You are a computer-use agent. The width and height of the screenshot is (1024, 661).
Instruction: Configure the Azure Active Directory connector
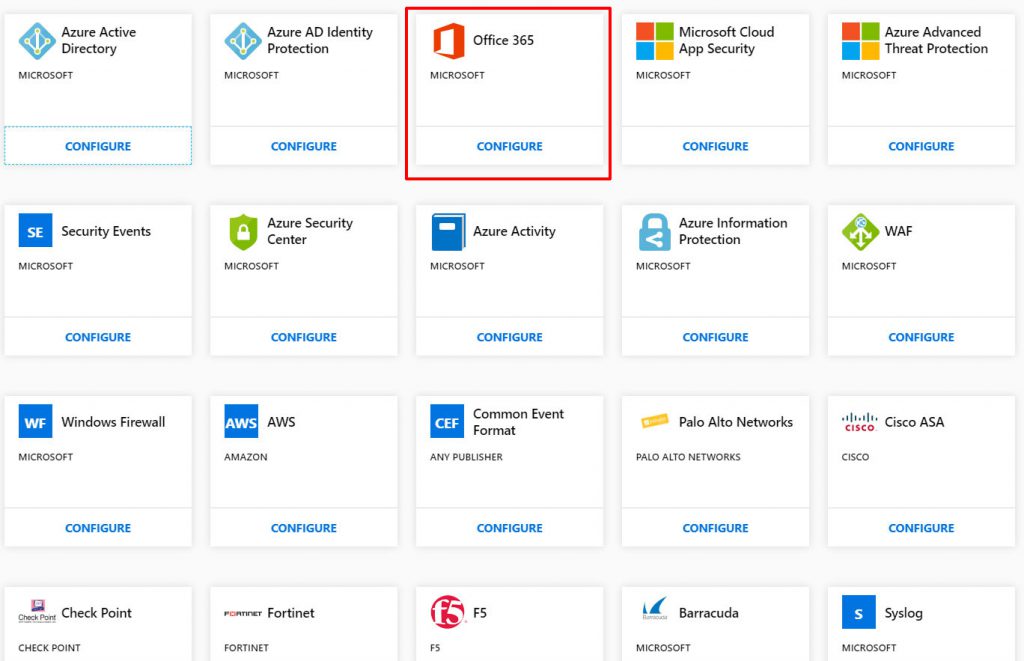(98, 146)
